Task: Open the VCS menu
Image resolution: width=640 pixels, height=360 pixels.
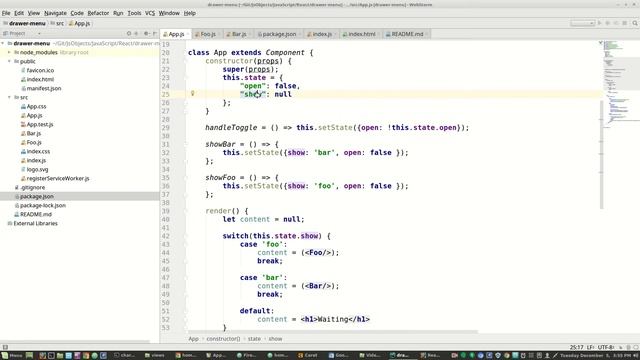Action: click(x=150, y=13)
